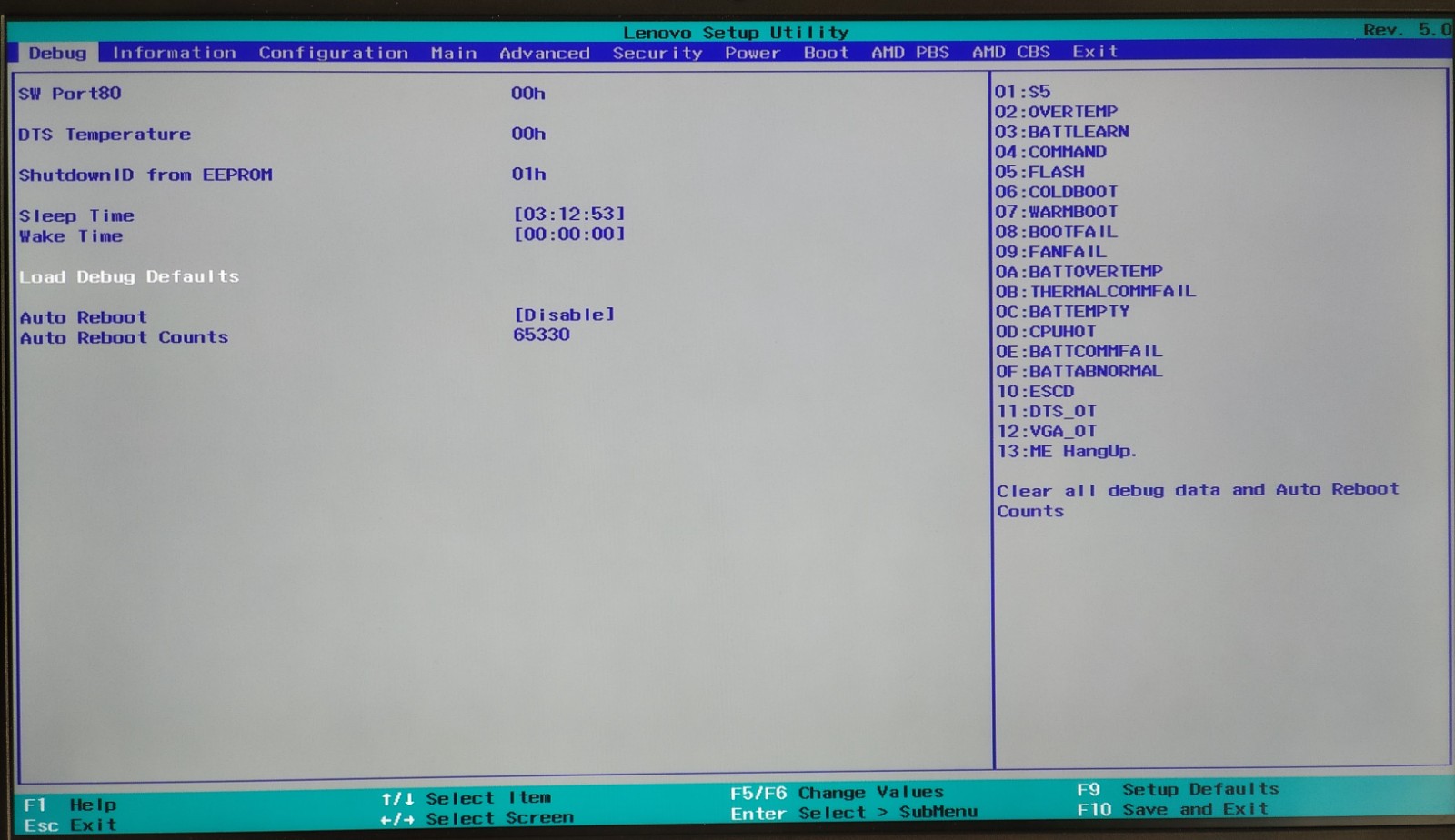This screenshot has width=1455, height=840.
Task: Click the 11:DTS_OT code entry
Action: pos(1047,412)
